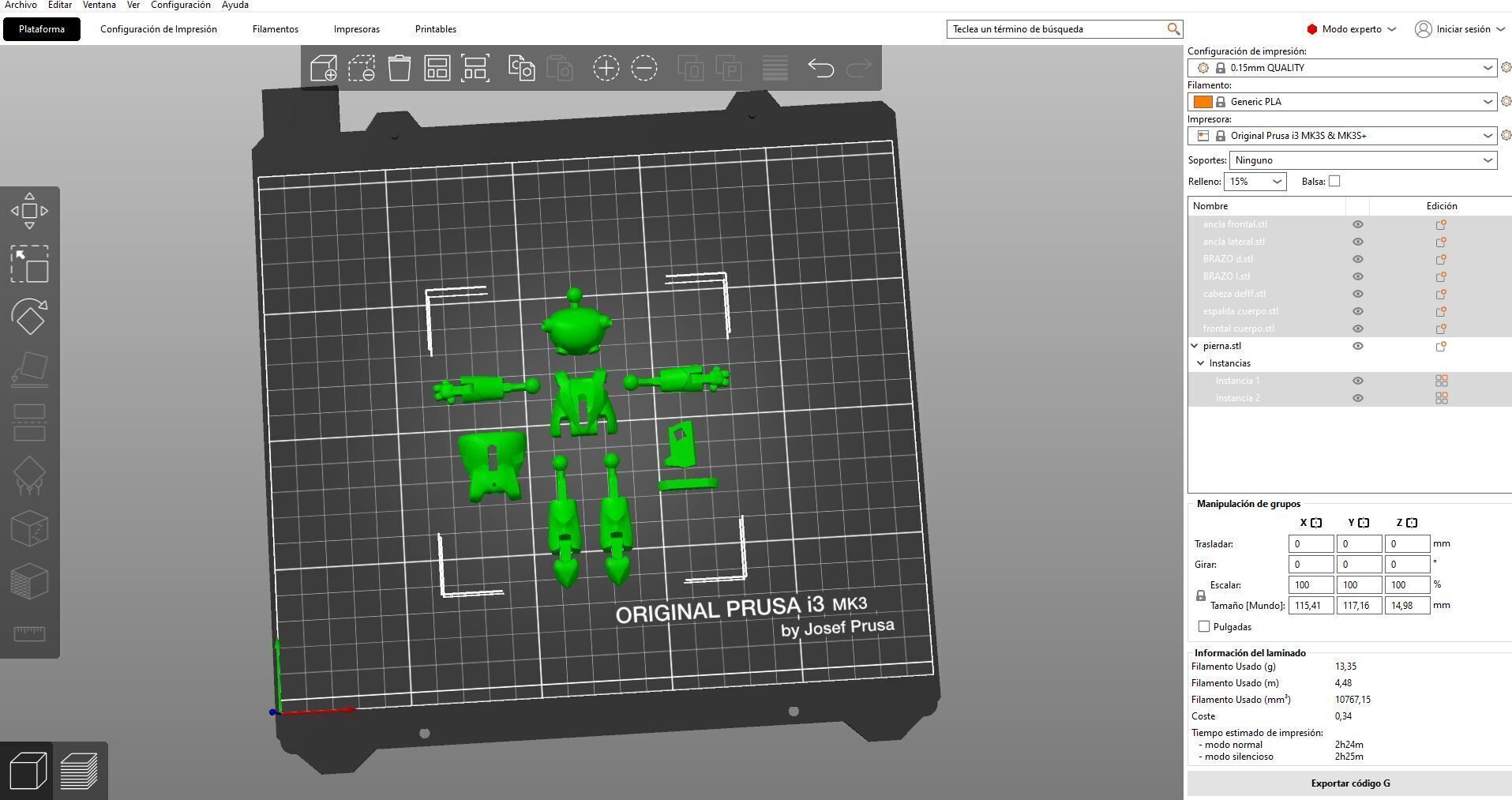1512x800 pixels.
Task: Select the Rotate gizmo tool
Action: pos(29,317)
